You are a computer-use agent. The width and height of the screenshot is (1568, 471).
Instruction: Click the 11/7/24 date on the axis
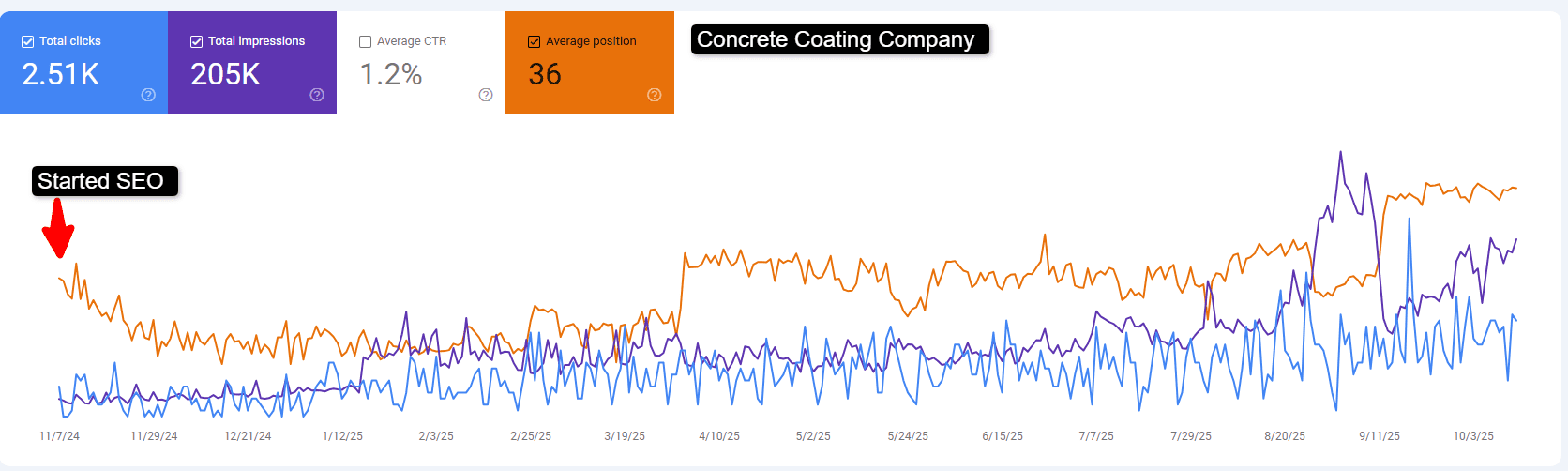tap(59, 436)
